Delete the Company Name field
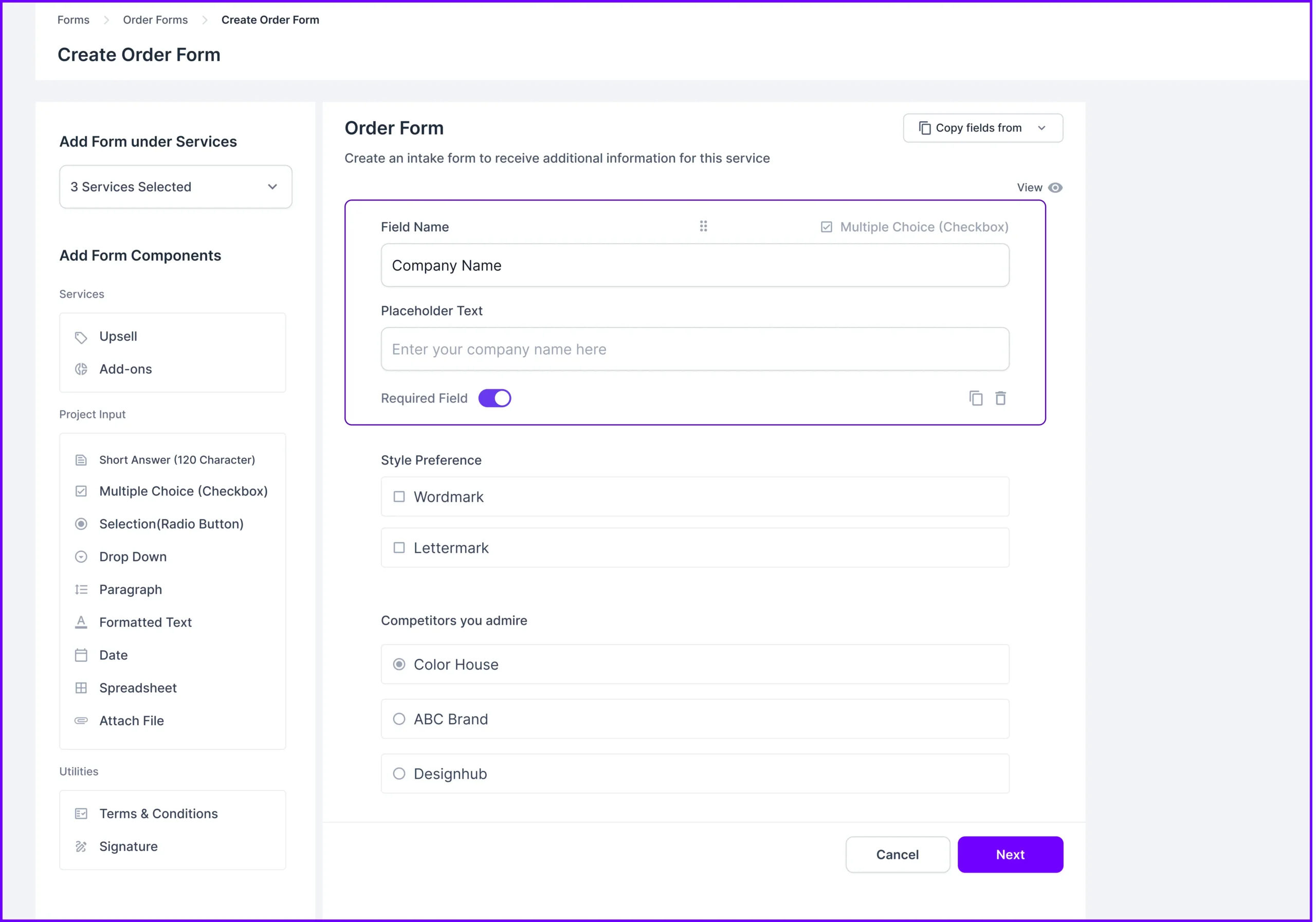The image size is (1316, 922). pos(1001,398)
